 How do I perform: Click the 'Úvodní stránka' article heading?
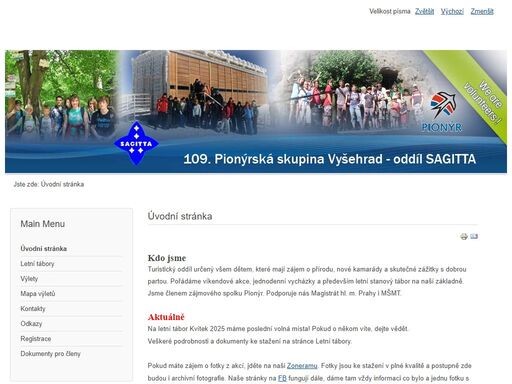(180, 216)
